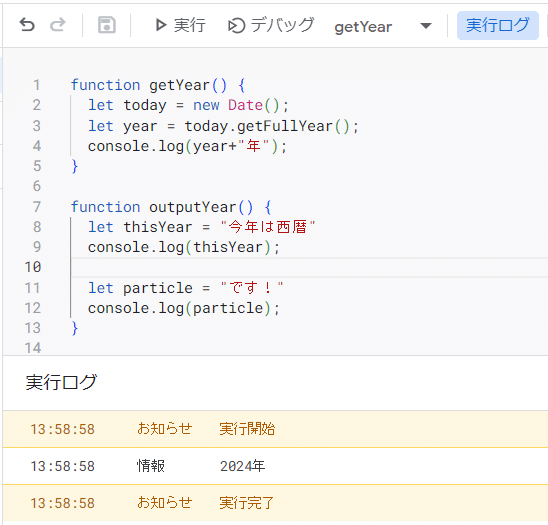The width and height of the screenshot is (548, 525).
Task: Click the undo arrow icon
Action: pyautogui.click(x=27, y=25)
